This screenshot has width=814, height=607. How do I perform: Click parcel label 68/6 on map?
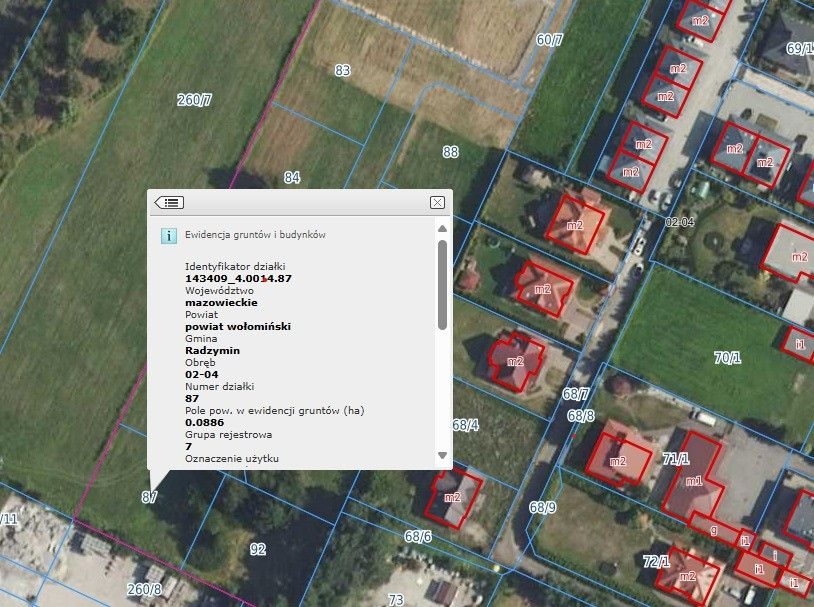(418, 536)
